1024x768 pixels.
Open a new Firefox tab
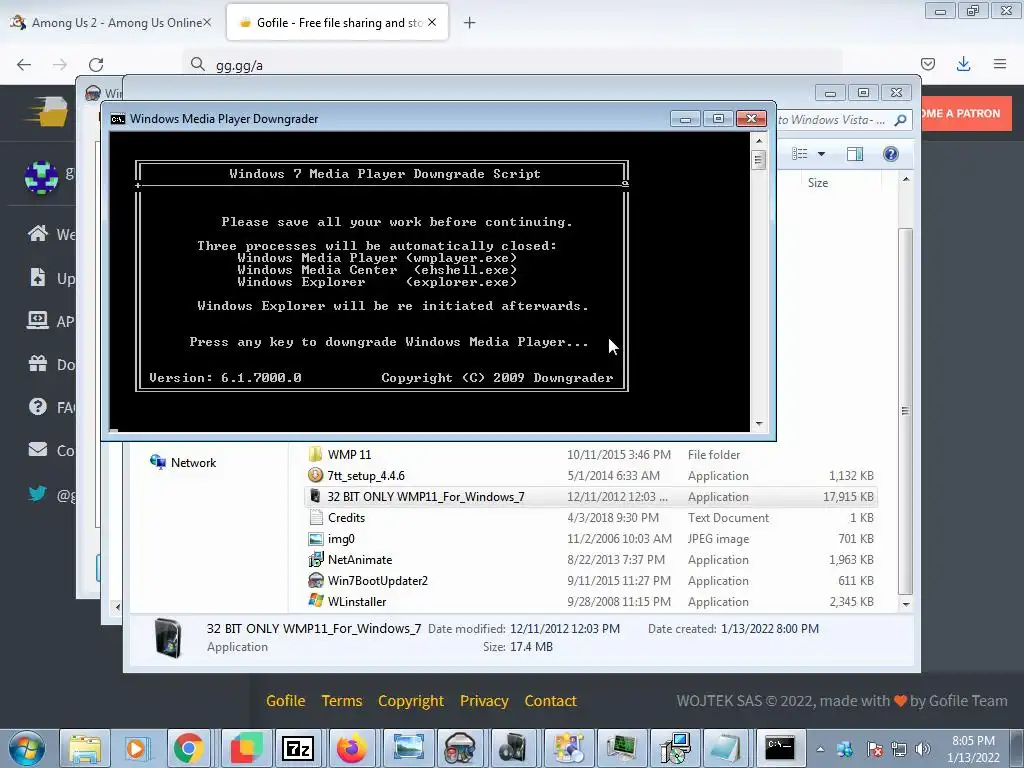tap(469, 23)
